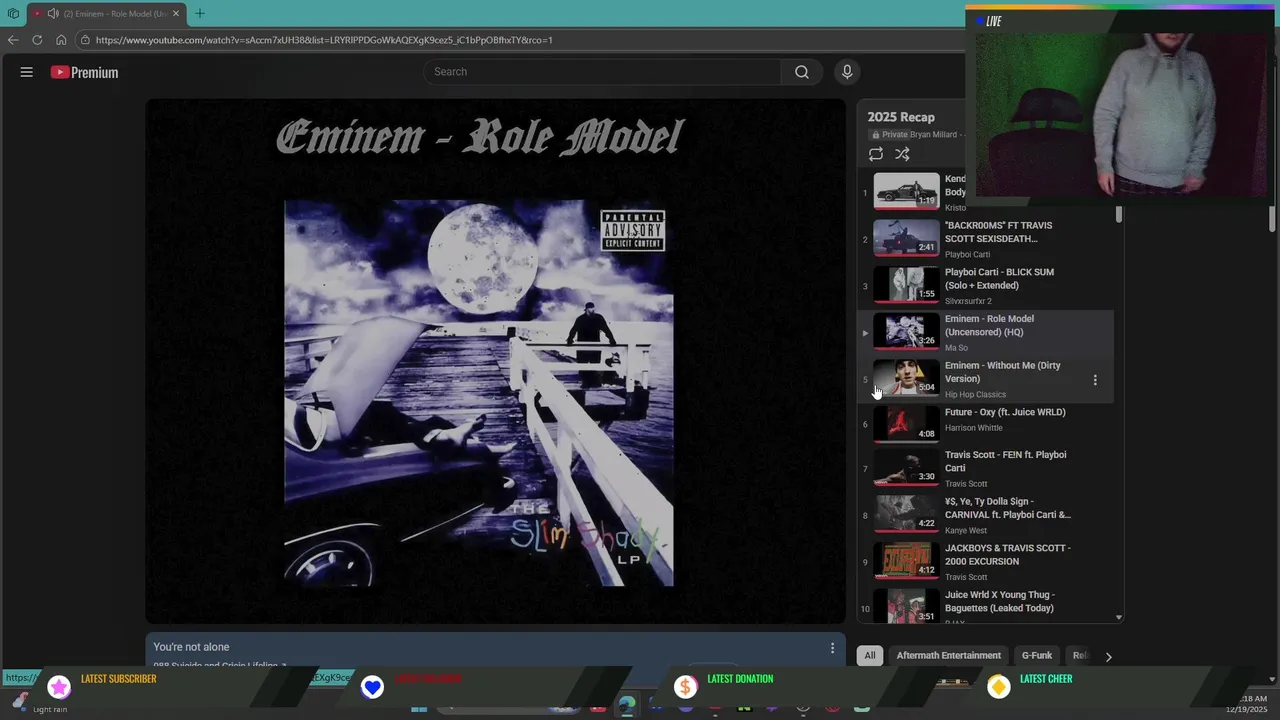Open more options for Eminem - Without Me
The width and height of the screenshot is (1280, 720).
1095,380
